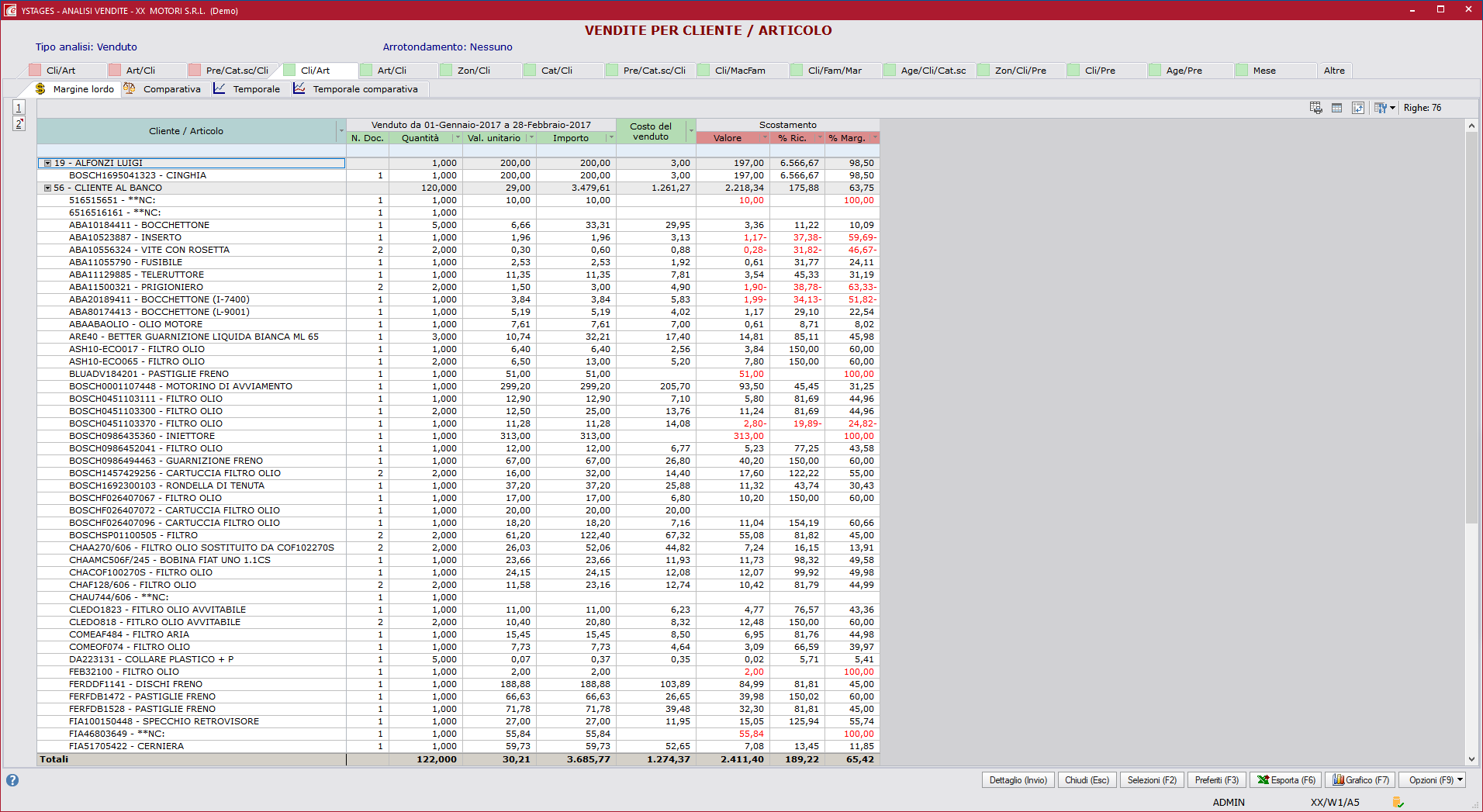
Task: Show grouping level 2 with the '2' button
Action: tap(19, 123)
